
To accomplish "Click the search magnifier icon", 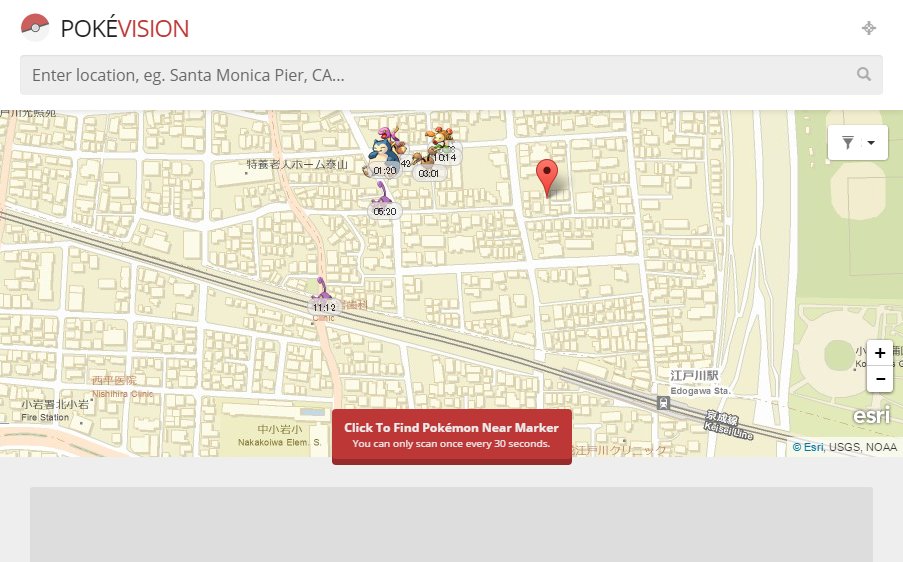I will (x=863, y=74).
